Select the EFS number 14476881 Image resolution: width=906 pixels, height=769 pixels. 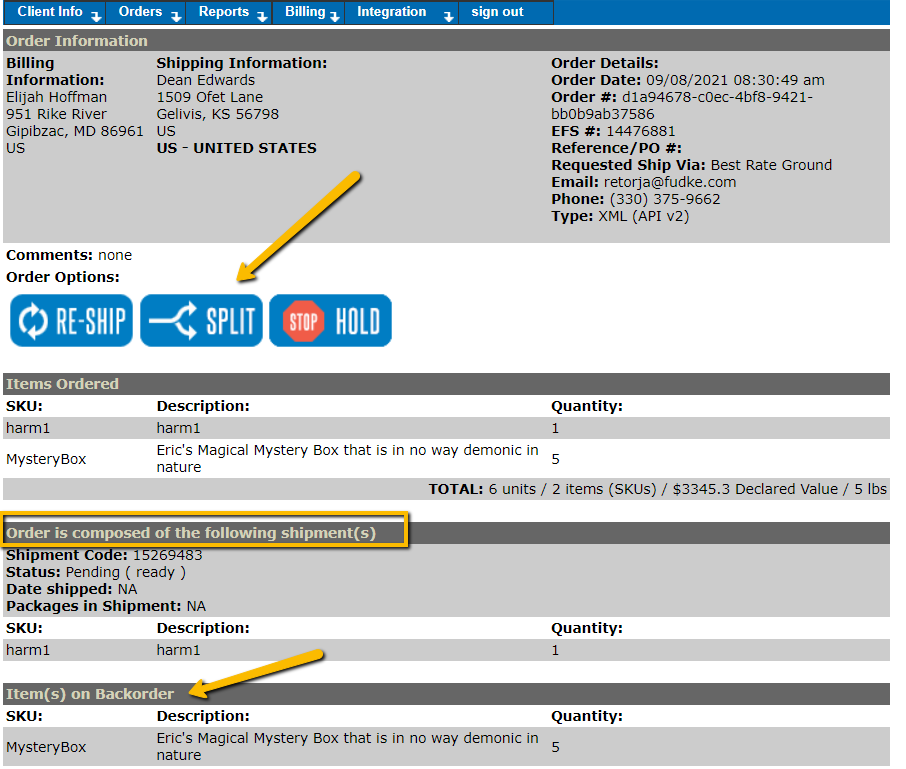tap(640, 132)
